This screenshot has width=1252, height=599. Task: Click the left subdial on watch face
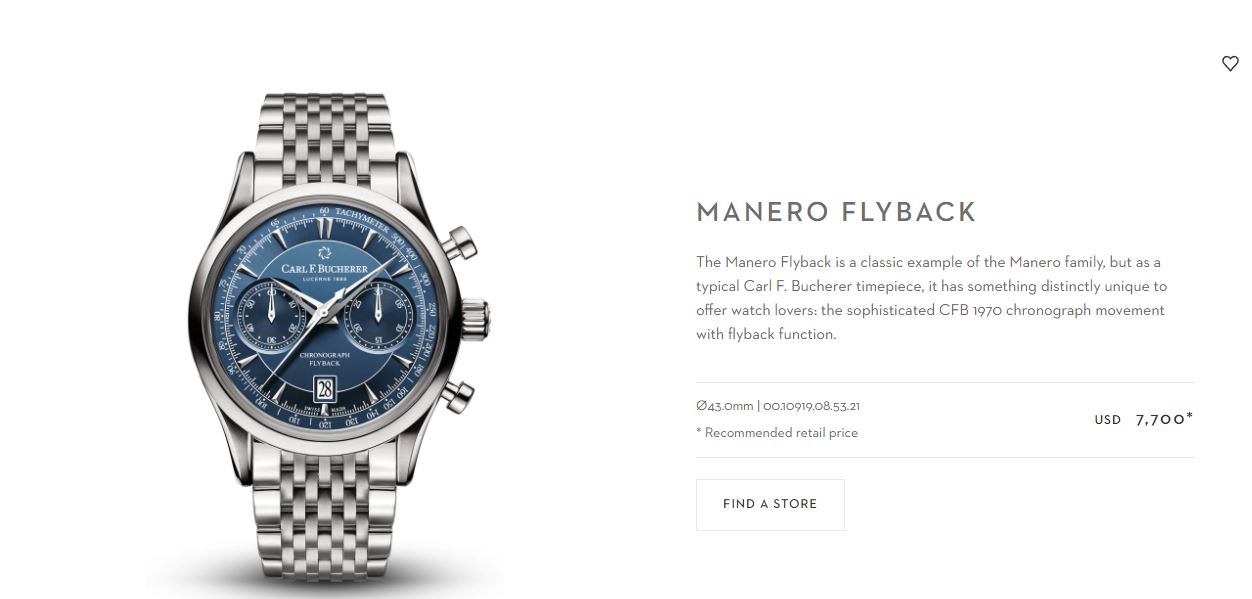click(x=272, y=315)
